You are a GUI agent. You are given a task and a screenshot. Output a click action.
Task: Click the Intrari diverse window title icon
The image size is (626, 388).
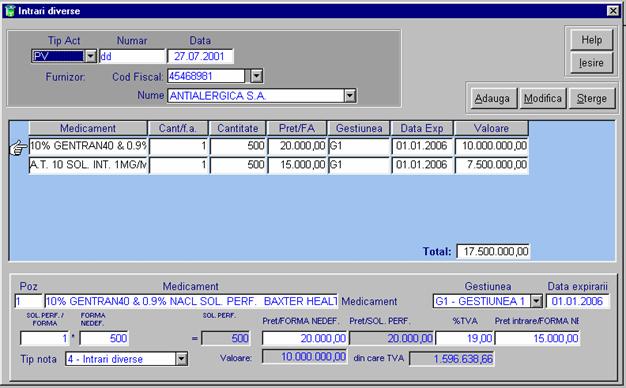[x=10, y=10]
